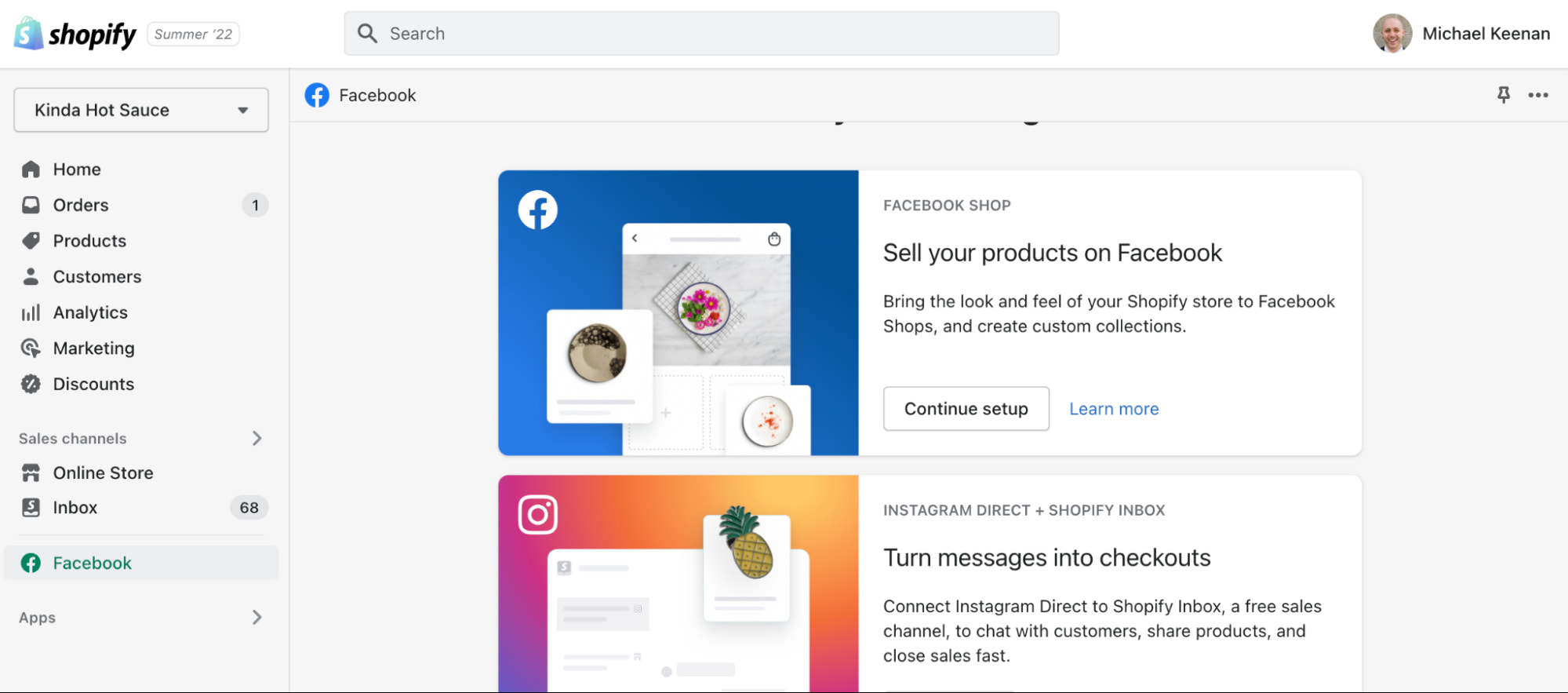
Task: Click Continue setup button
Action: click(966, 408)
